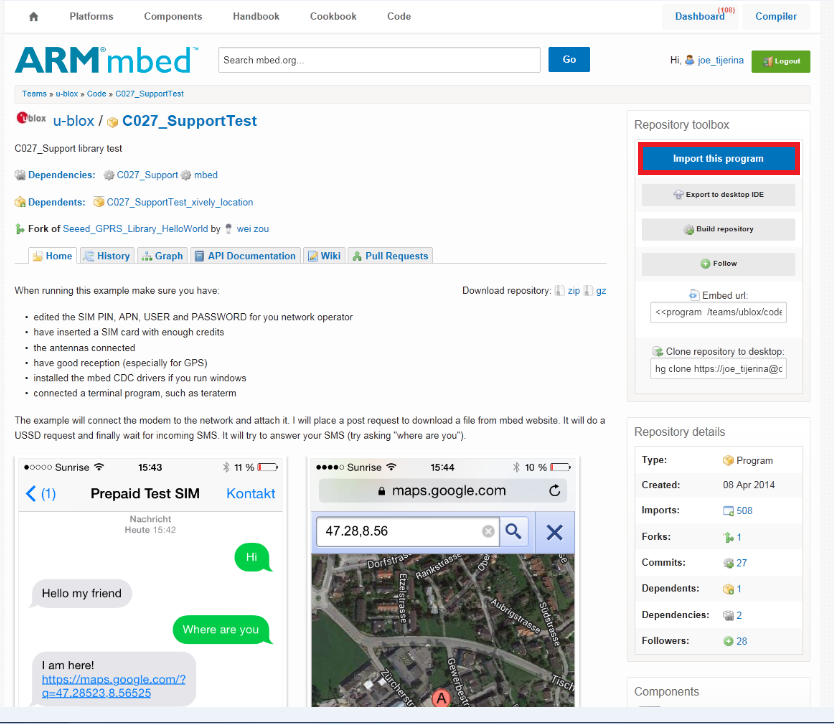
Task: Download the repository as zip
Action: 573,290
